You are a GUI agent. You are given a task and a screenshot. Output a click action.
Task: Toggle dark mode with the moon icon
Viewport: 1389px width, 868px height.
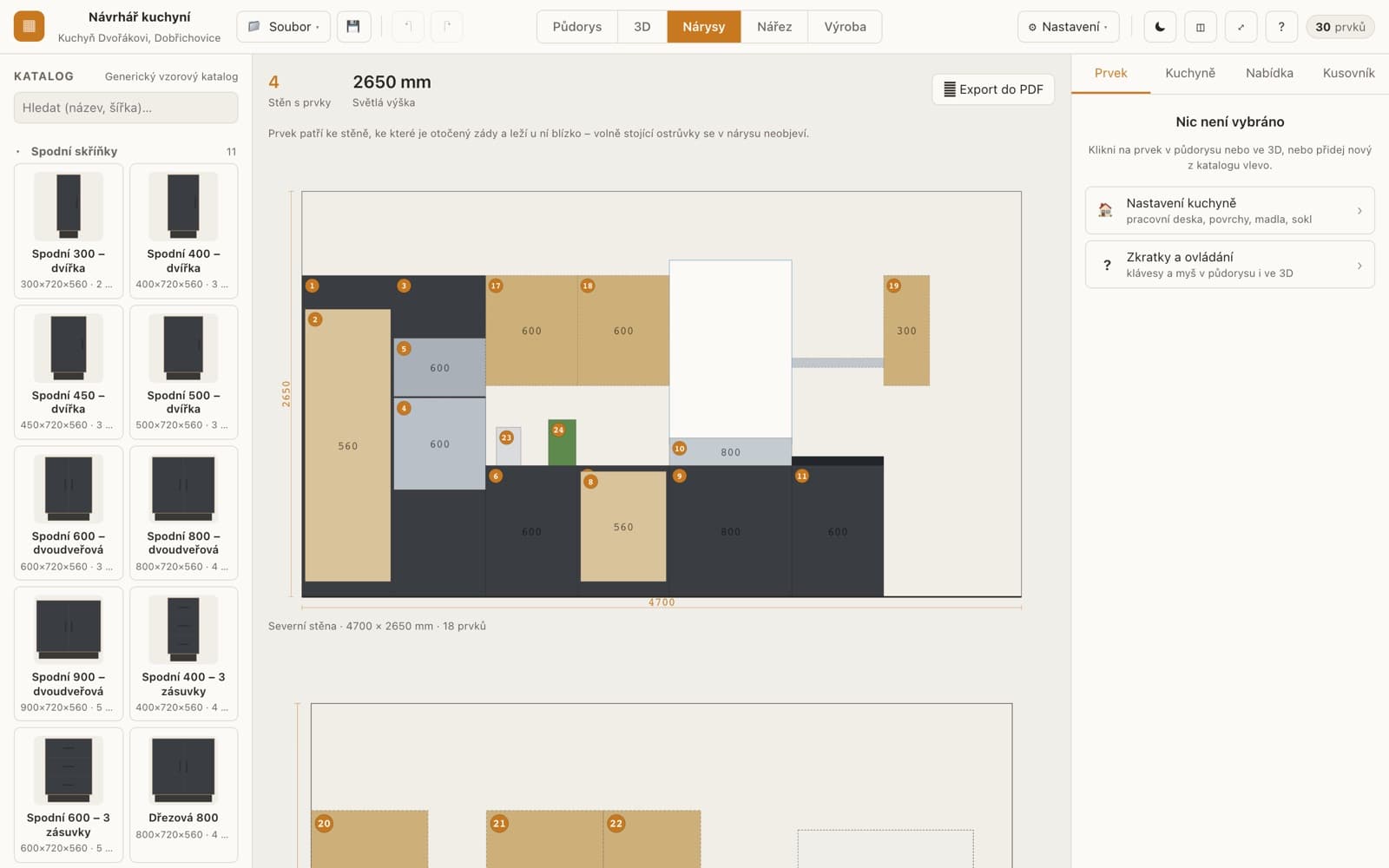click(1160, 27)
